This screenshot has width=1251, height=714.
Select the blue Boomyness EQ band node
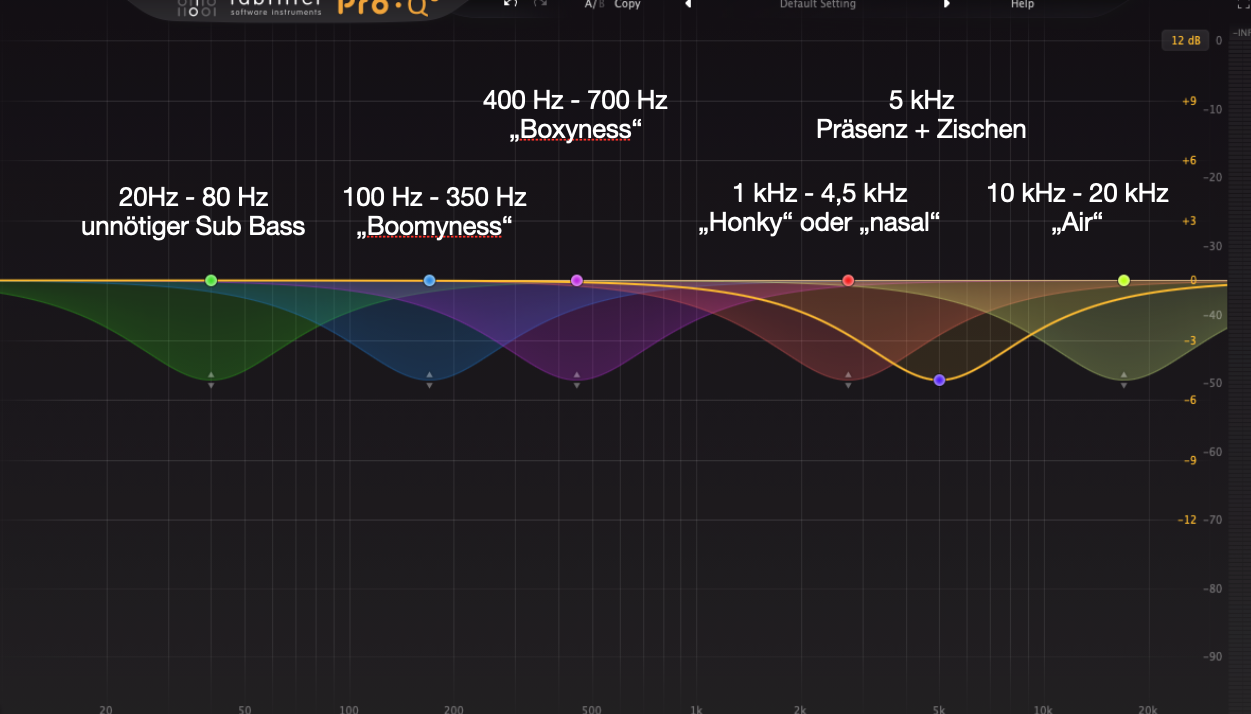(x=430, y=281)
